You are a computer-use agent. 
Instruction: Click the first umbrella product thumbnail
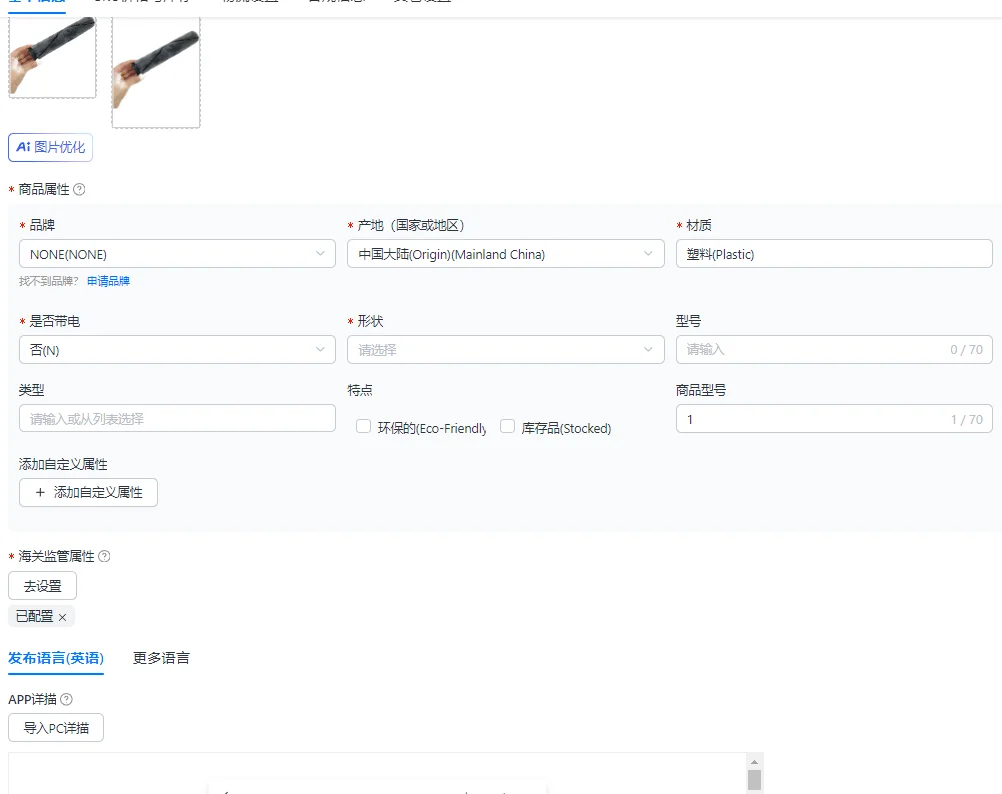tap(52, 57)
